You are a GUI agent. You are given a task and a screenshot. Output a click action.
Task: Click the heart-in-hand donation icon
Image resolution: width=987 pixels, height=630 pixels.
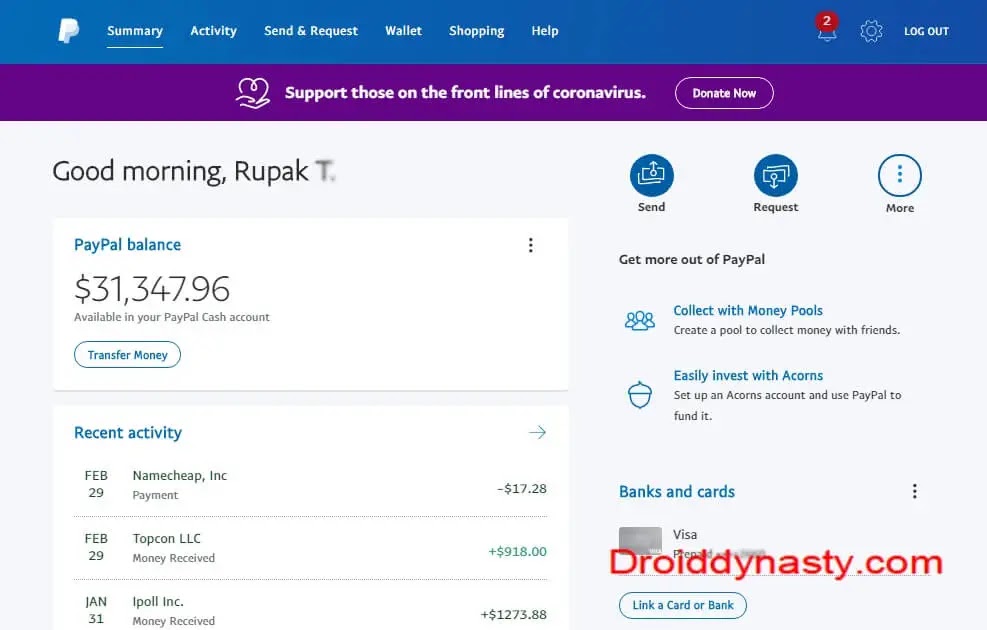(x=252, y=93)
